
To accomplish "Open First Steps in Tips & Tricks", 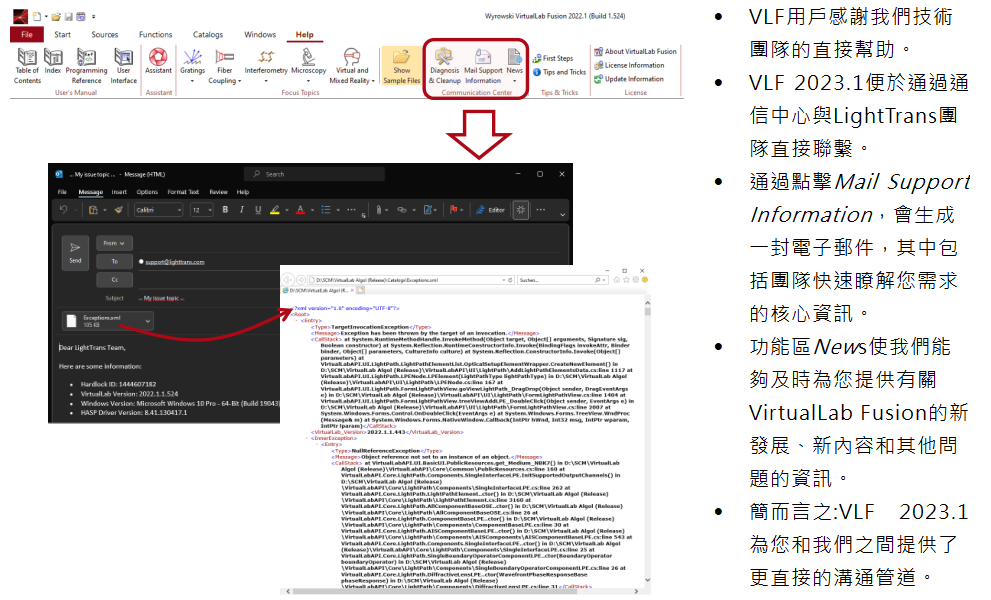I will click(553, 58).
